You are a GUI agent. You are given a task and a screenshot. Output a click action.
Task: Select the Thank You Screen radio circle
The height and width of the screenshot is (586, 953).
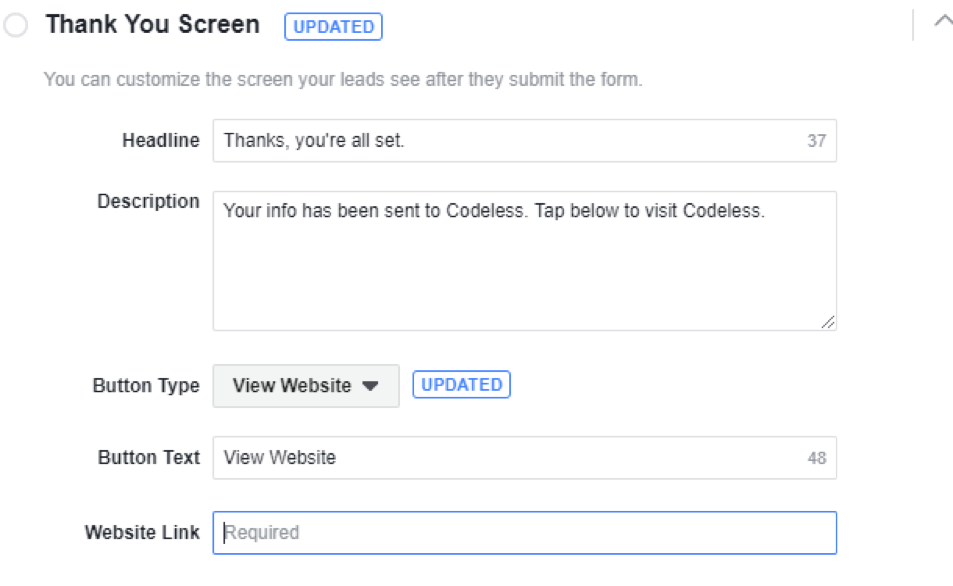point(16,26)
